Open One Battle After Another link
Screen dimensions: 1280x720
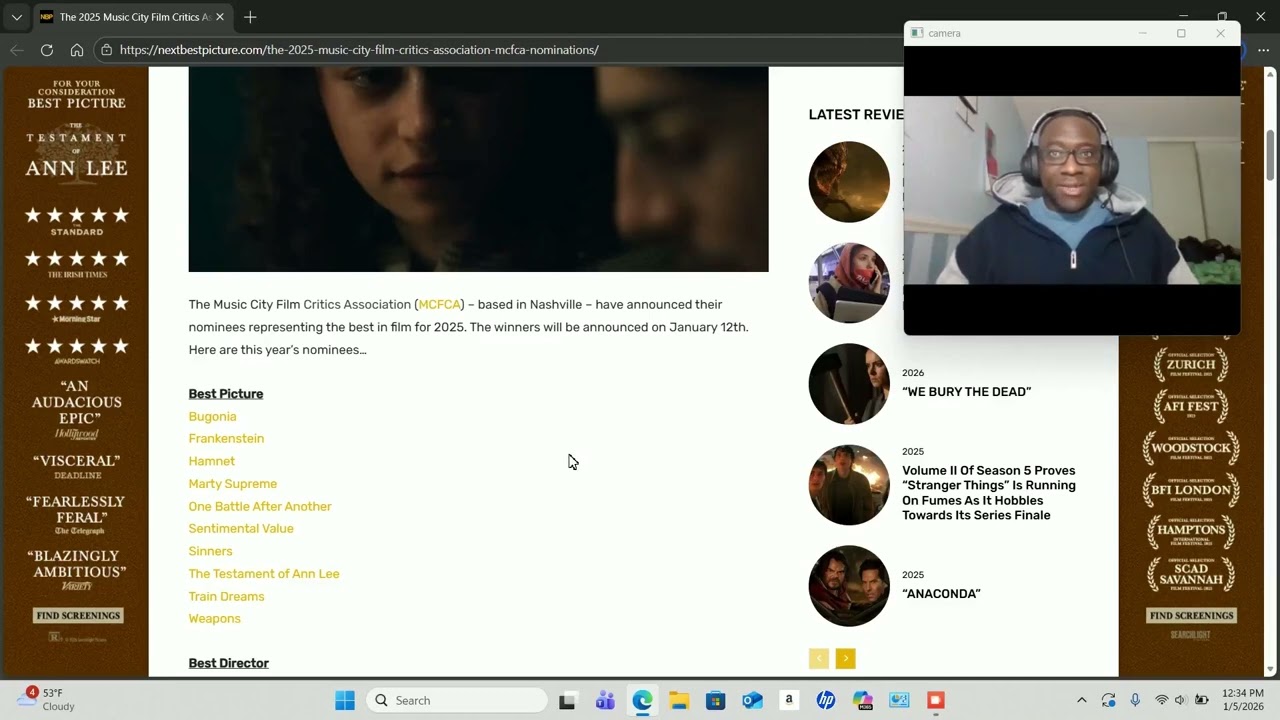(x=260, y=506)
